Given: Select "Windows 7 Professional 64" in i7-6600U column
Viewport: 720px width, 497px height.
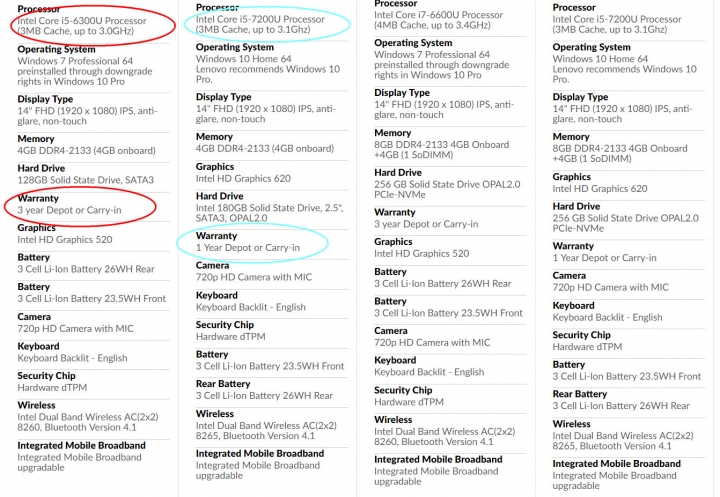Looking at the screenshot, I should tap(432, 55).
